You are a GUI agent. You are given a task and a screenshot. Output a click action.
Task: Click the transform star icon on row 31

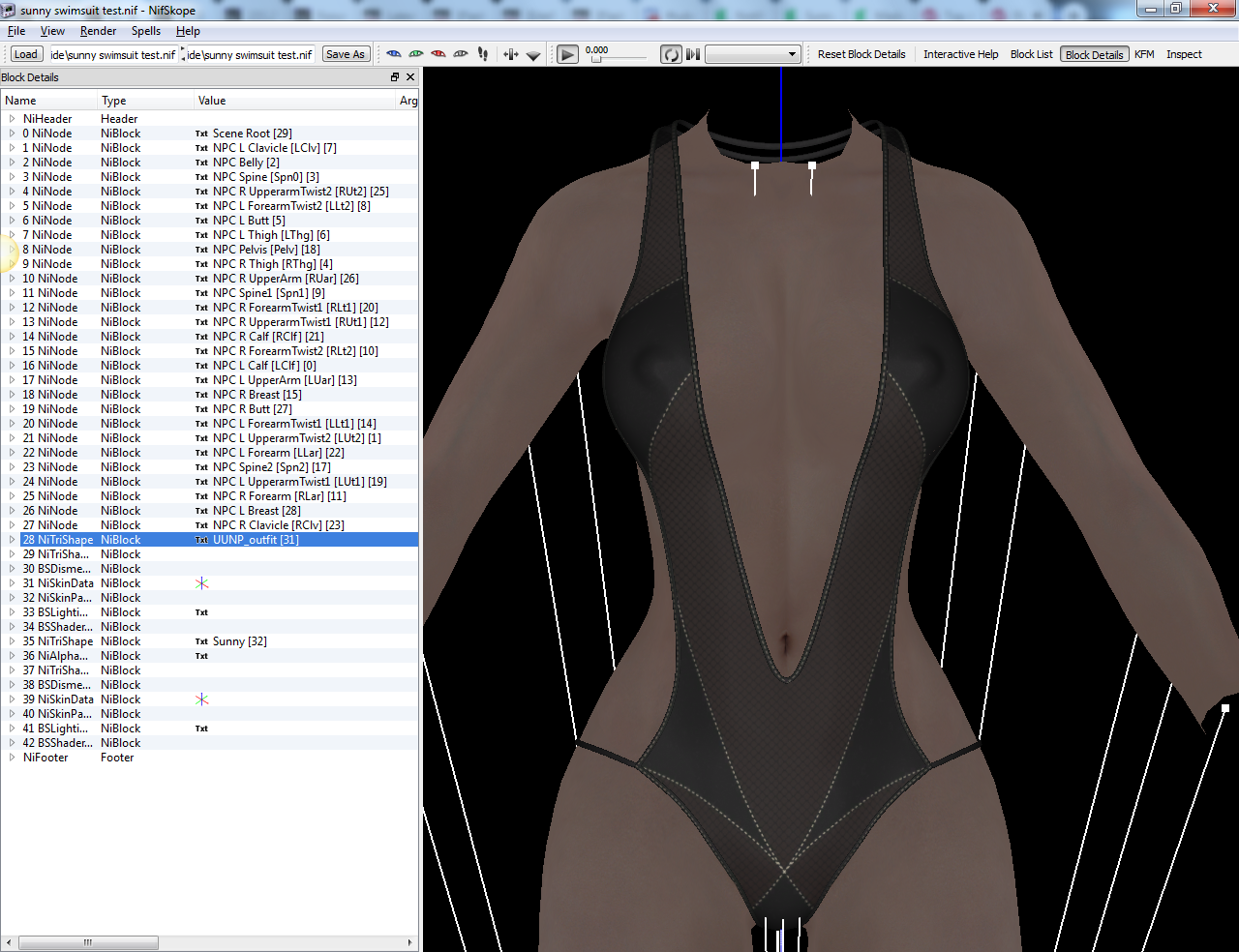201,583
